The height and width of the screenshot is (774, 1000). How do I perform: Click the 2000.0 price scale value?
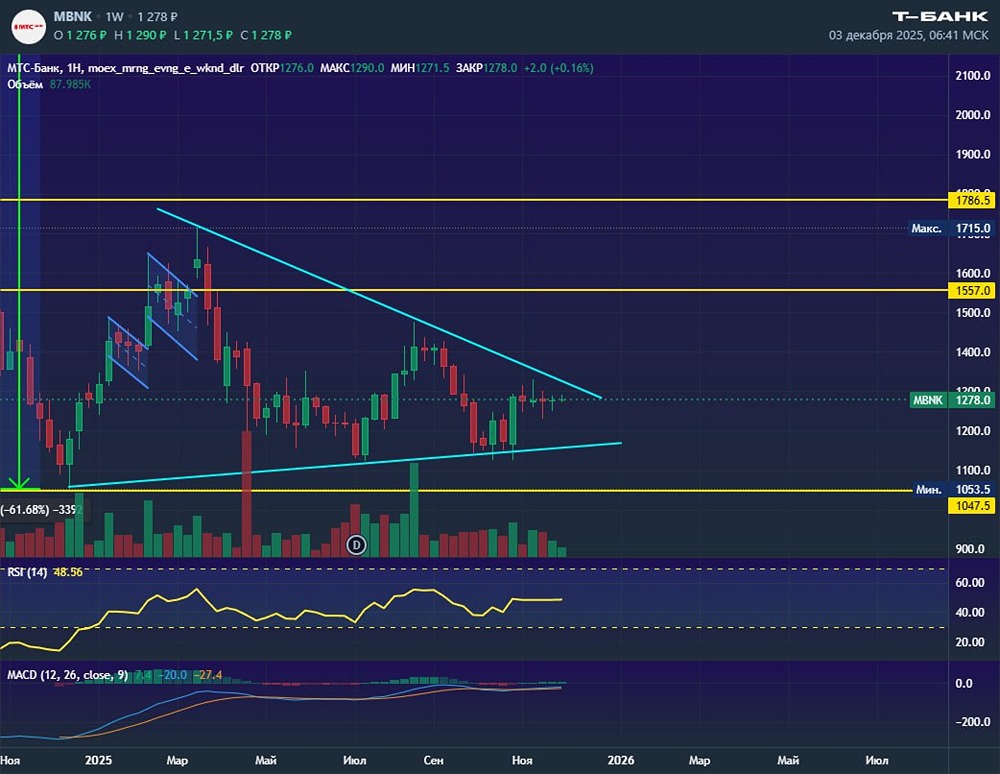(x=973, y=115)
